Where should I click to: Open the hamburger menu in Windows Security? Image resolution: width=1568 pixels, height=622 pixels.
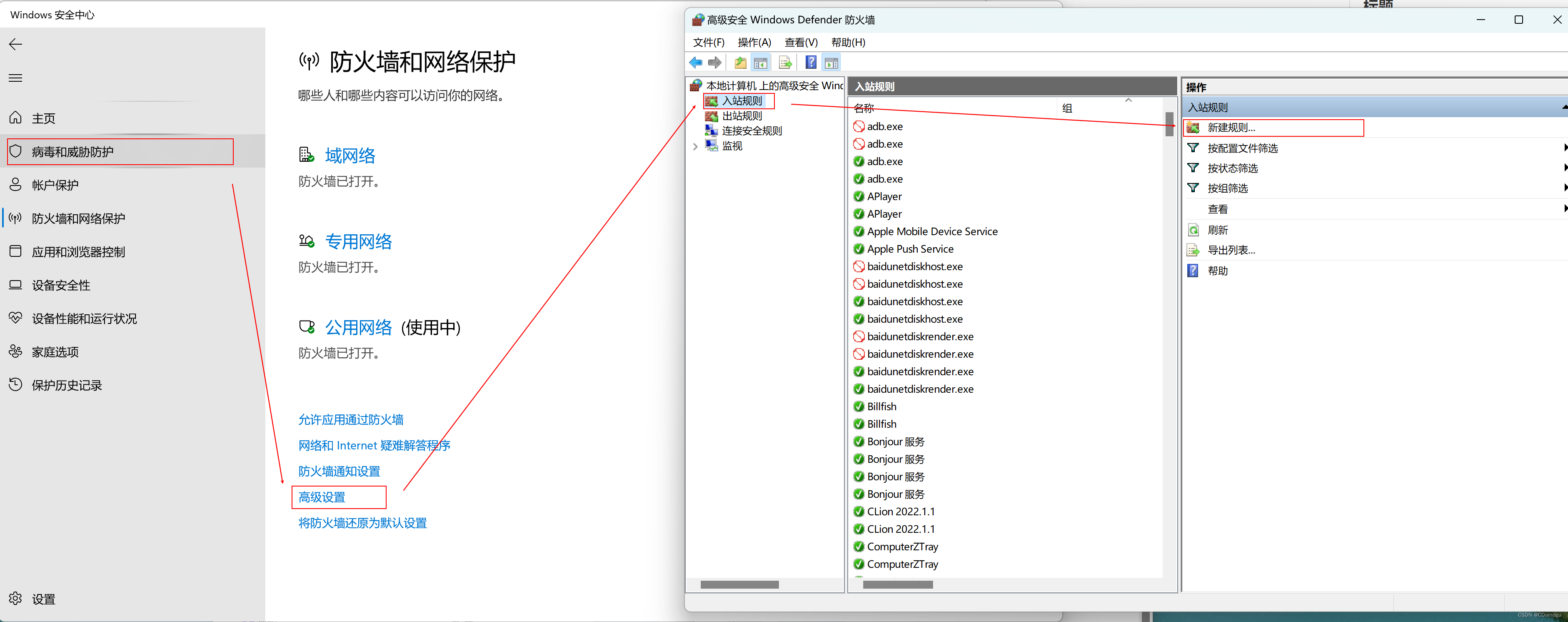click(x=16, y=78)
